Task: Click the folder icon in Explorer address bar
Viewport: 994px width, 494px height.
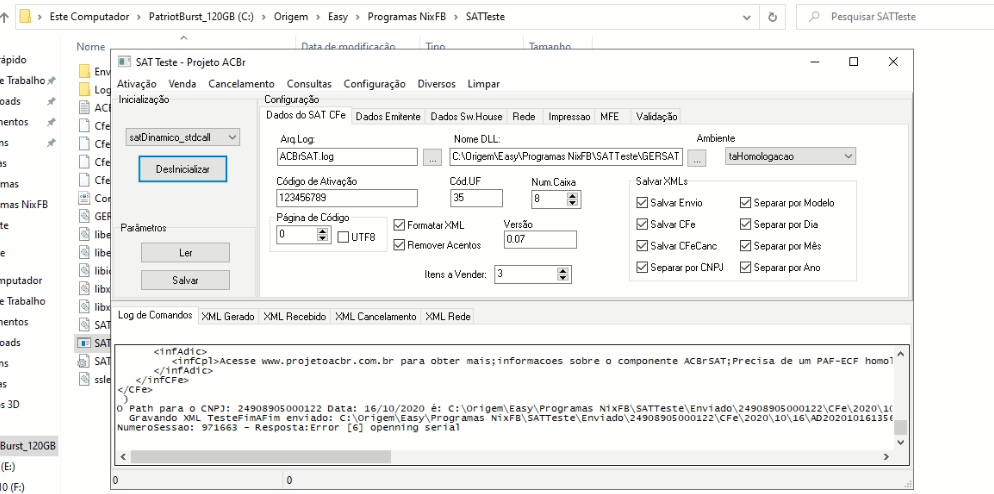Action: click(25, 16)
